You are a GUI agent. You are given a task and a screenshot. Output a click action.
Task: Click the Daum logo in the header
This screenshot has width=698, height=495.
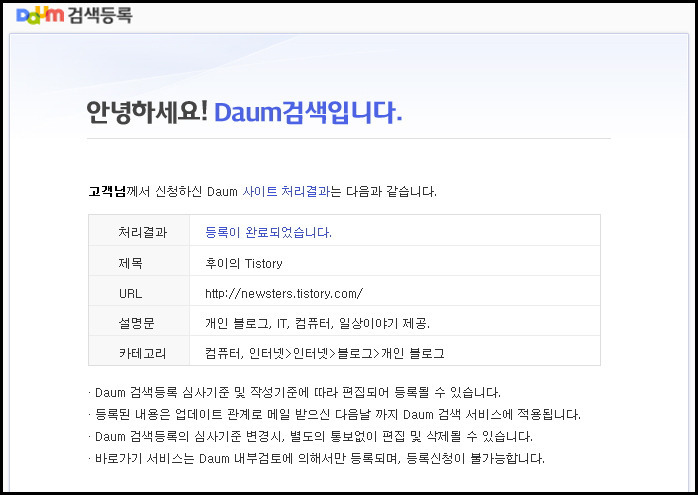pos(41,16)
